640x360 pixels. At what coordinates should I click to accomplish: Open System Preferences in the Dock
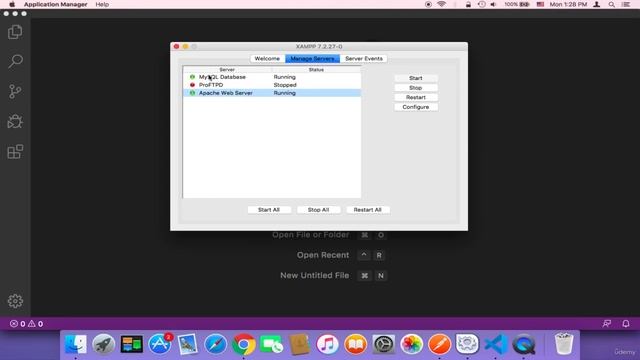[x=384, y=344]
